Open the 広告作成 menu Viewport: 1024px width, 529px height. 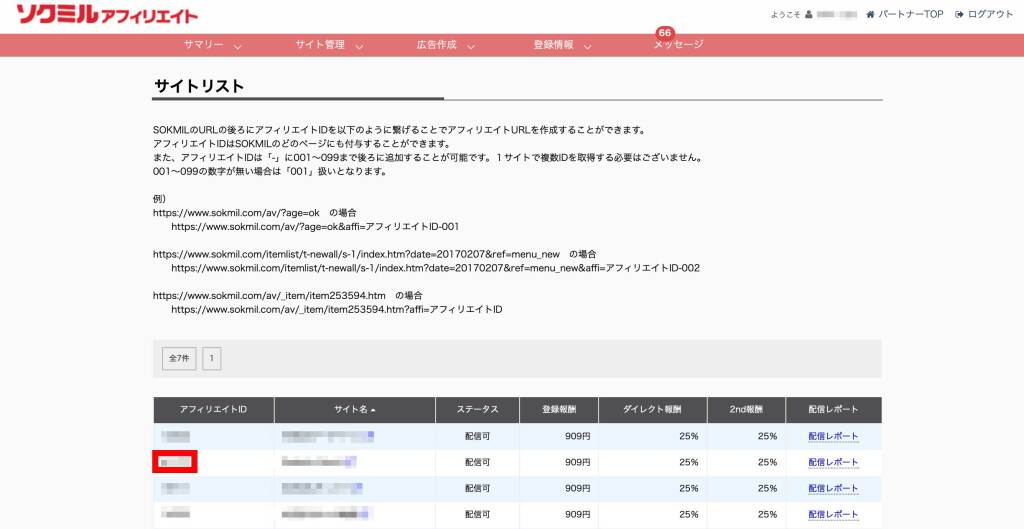tap(436, 44)
